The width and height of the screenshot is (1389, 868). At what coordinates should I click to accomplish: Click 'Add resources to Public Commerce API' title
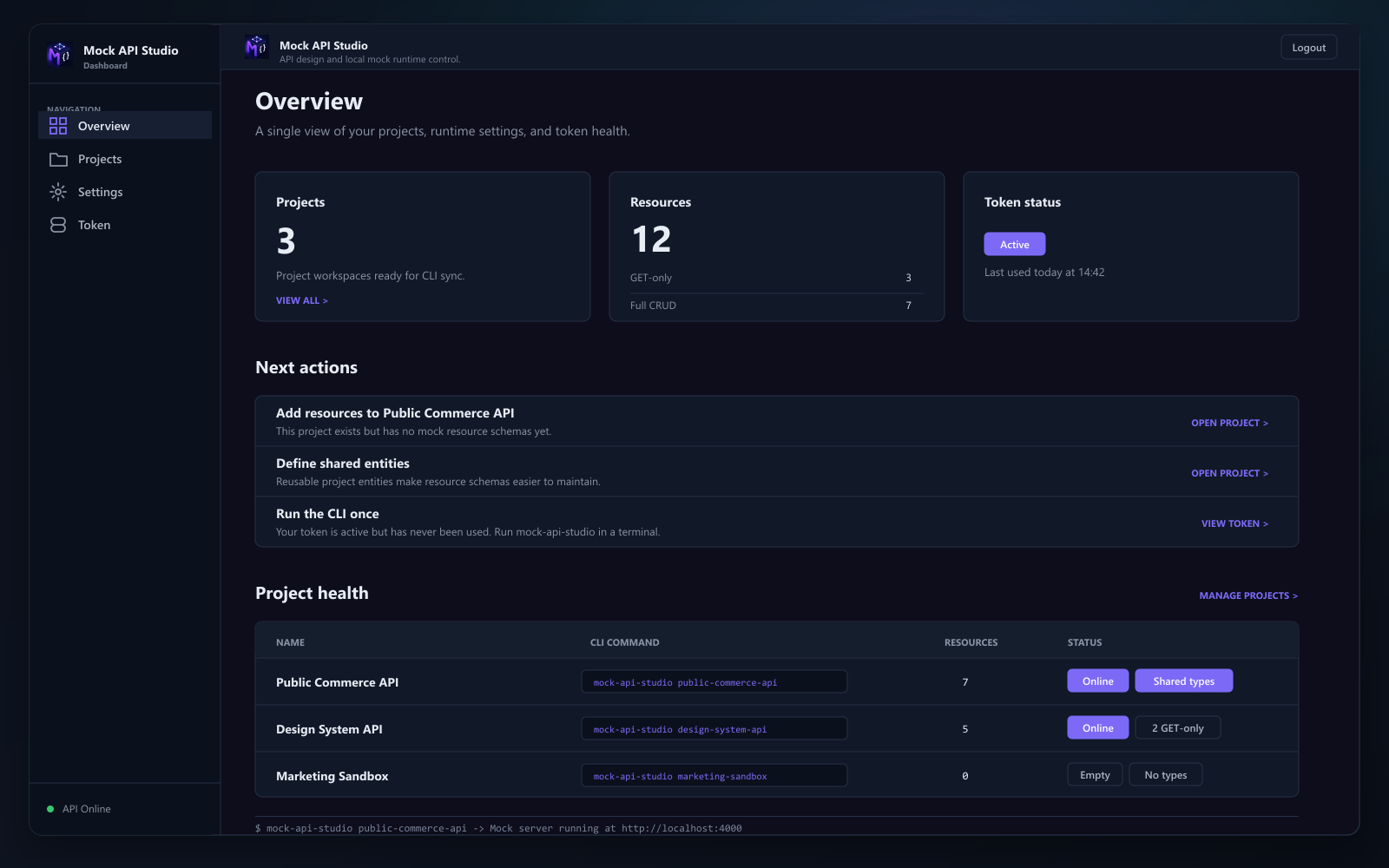pyautogui.click(x=395, y=413)
